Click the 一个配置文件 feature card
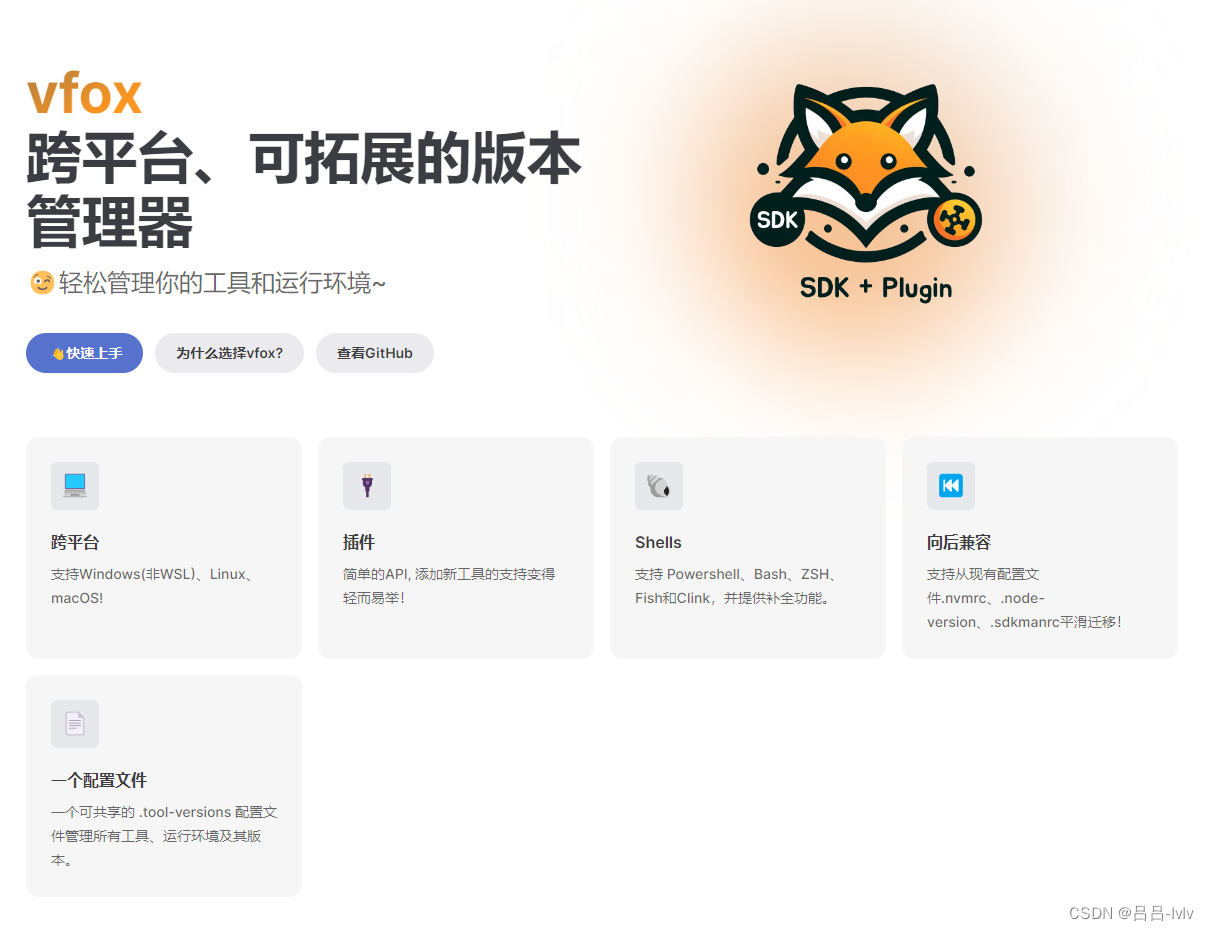This screenshot has height=931, width=1209. pyautogui.click(x=163, y=785)
